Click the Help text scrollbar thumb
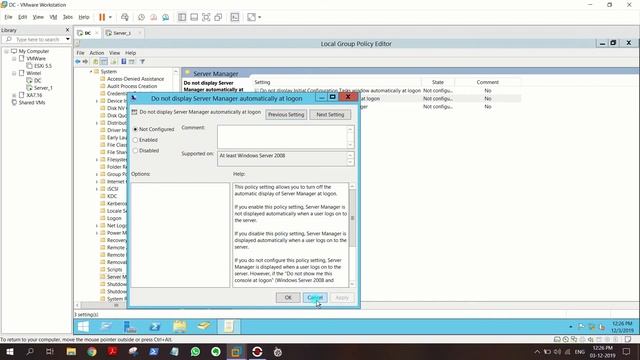This screenshot has width=640, height=360. pyautogui.click(x=352, y=218)
